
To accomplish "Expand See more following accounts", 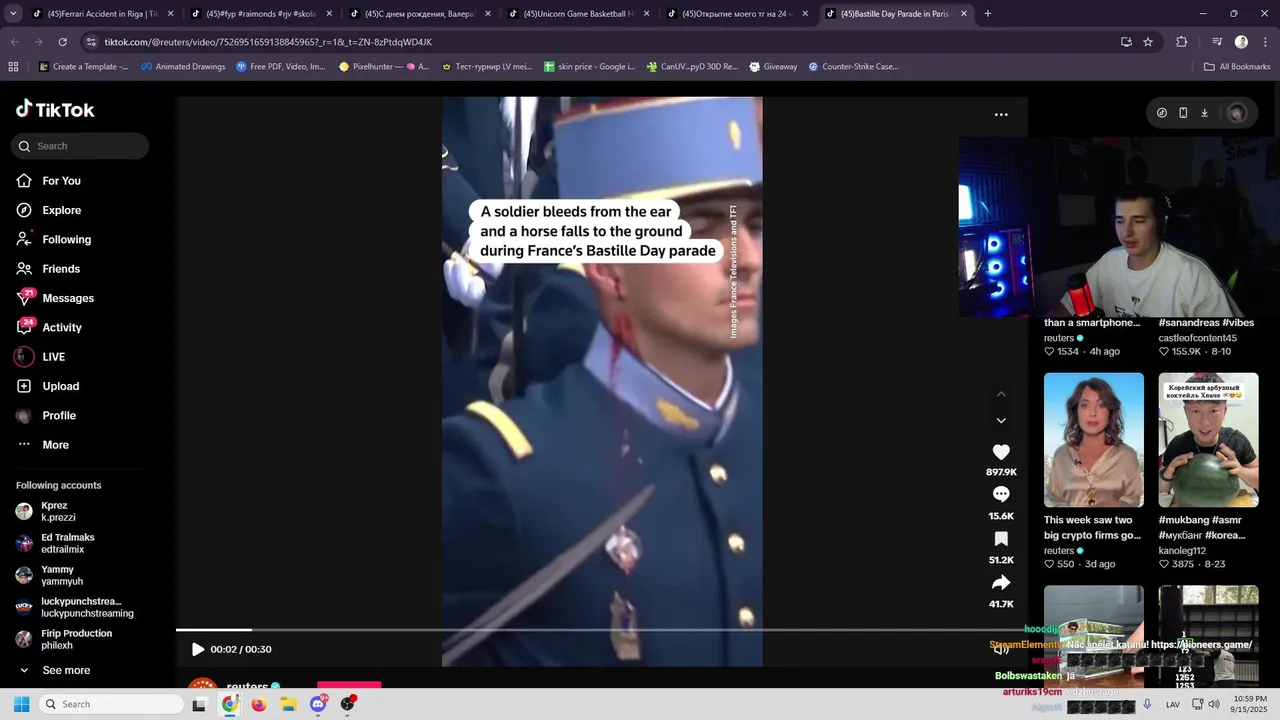I will tap(55, 671).
